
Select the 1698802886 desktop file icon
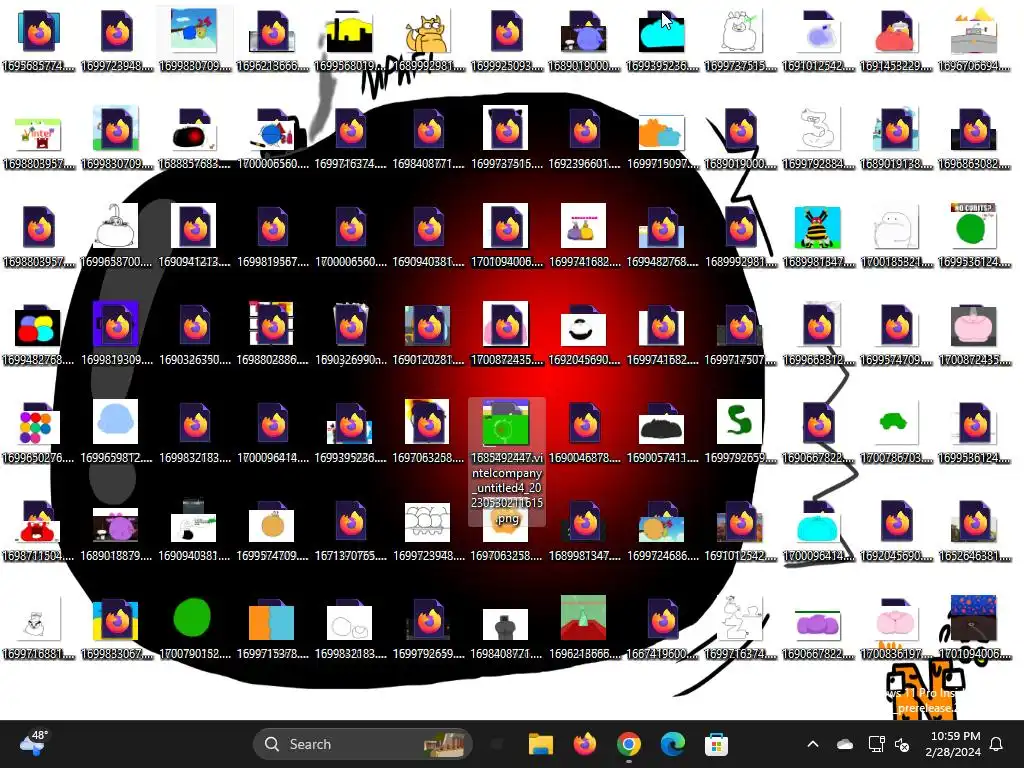click(272, 334)
